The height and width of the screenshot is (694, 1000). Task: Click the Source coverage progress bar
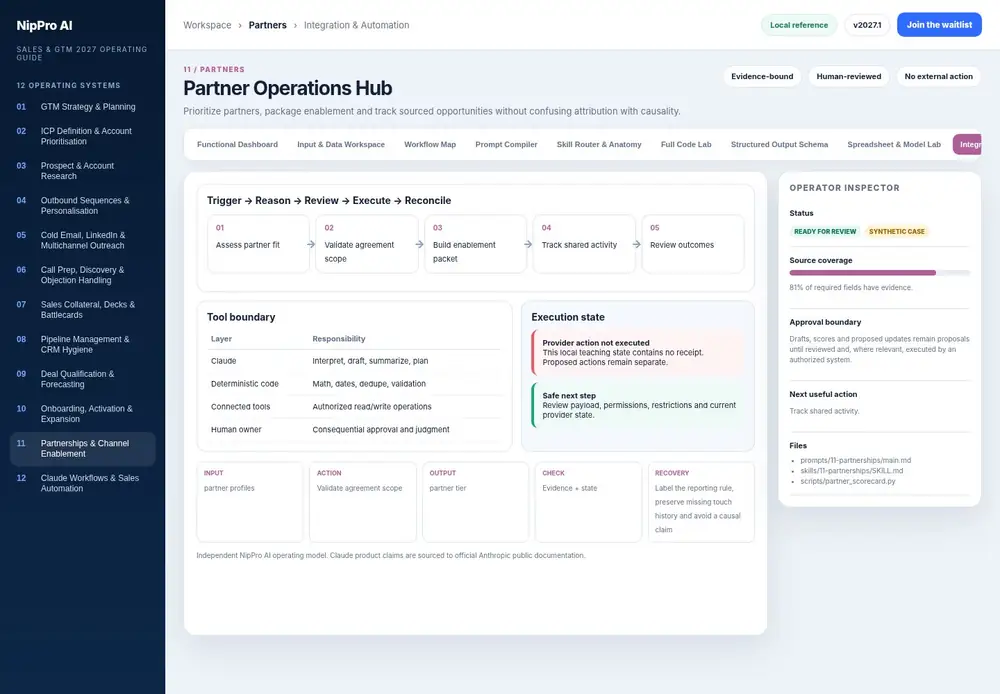tap(879, 273)
